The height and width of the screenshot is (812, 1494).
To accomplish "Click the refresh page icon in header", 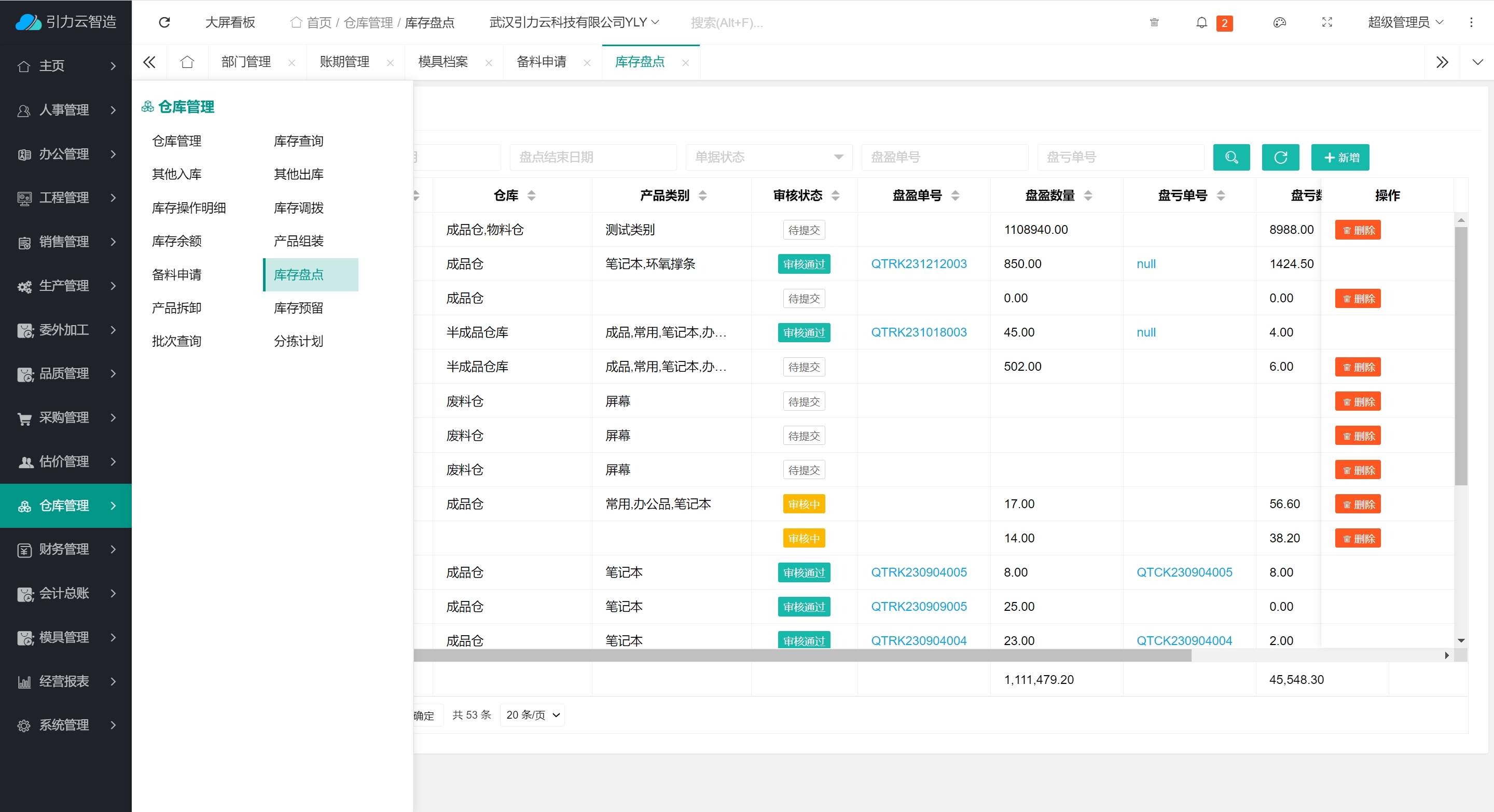I will [164, 22].
